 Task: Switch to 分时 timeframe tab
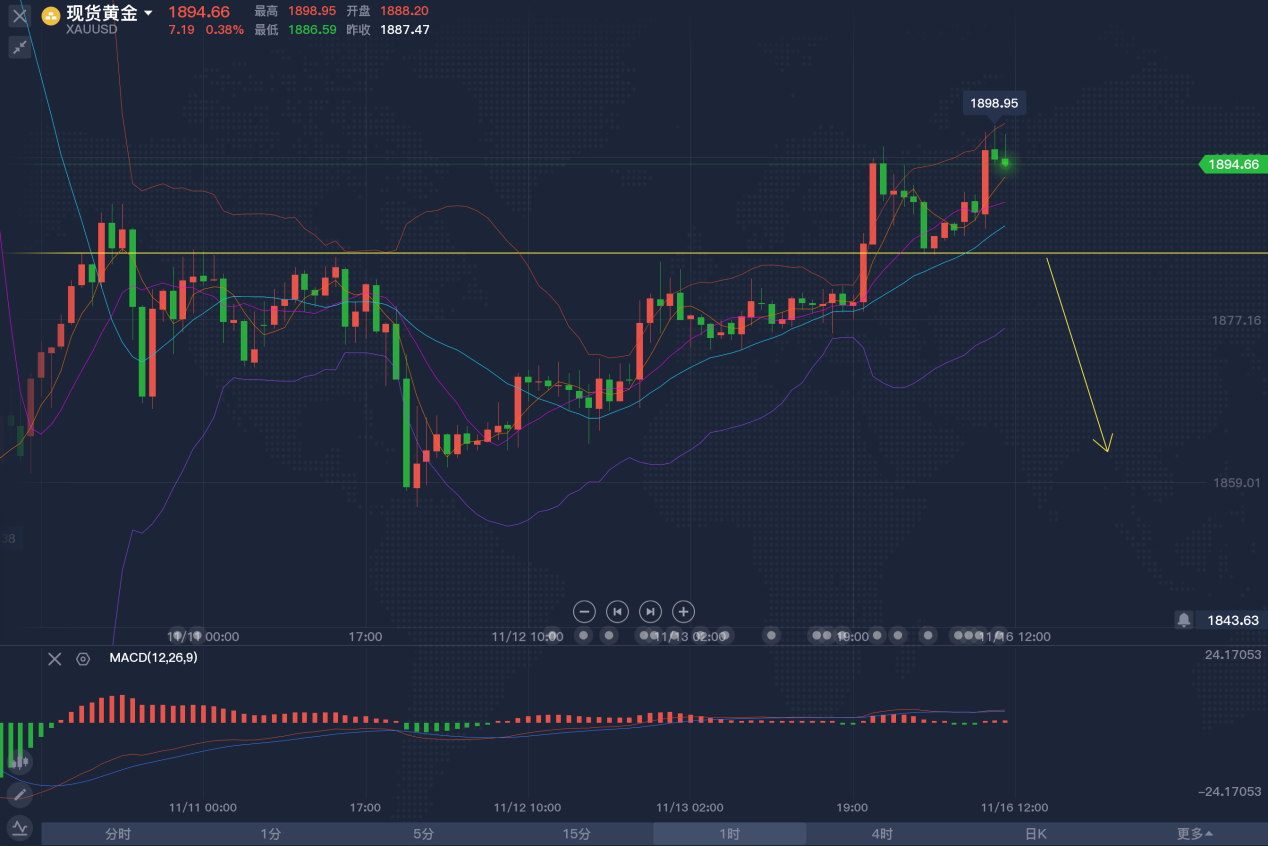click(x=118, y=834)
